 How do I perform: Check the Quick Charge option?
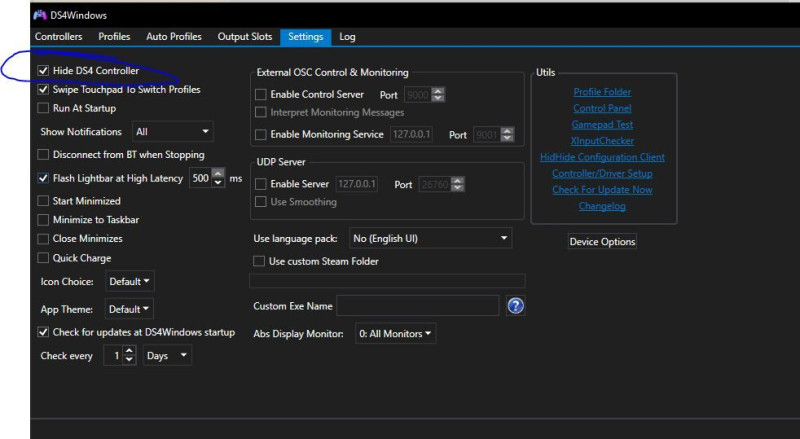43,258
